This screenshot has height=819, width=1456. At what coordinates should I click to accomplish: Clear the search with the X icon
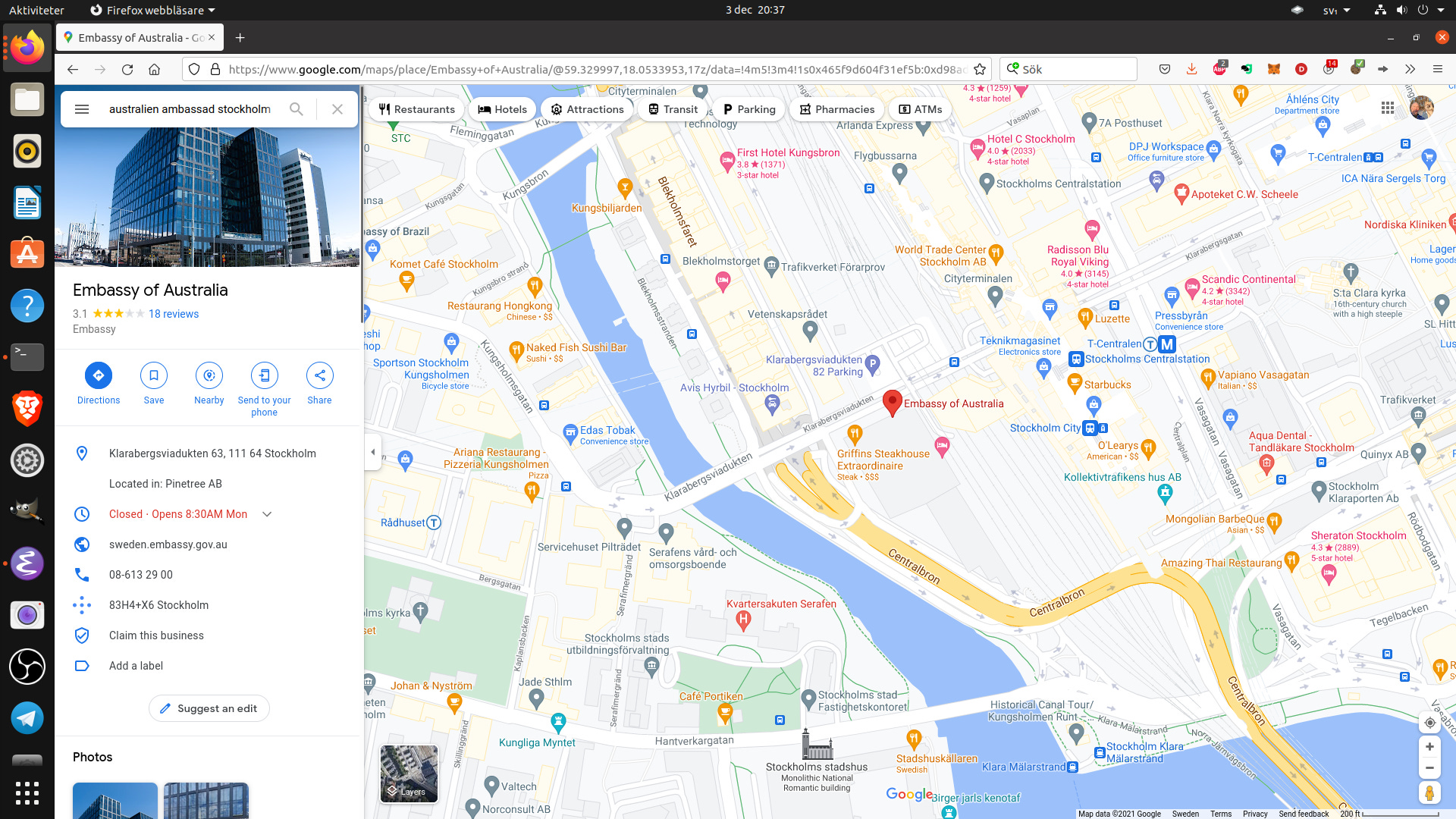[x=337, y=109]
